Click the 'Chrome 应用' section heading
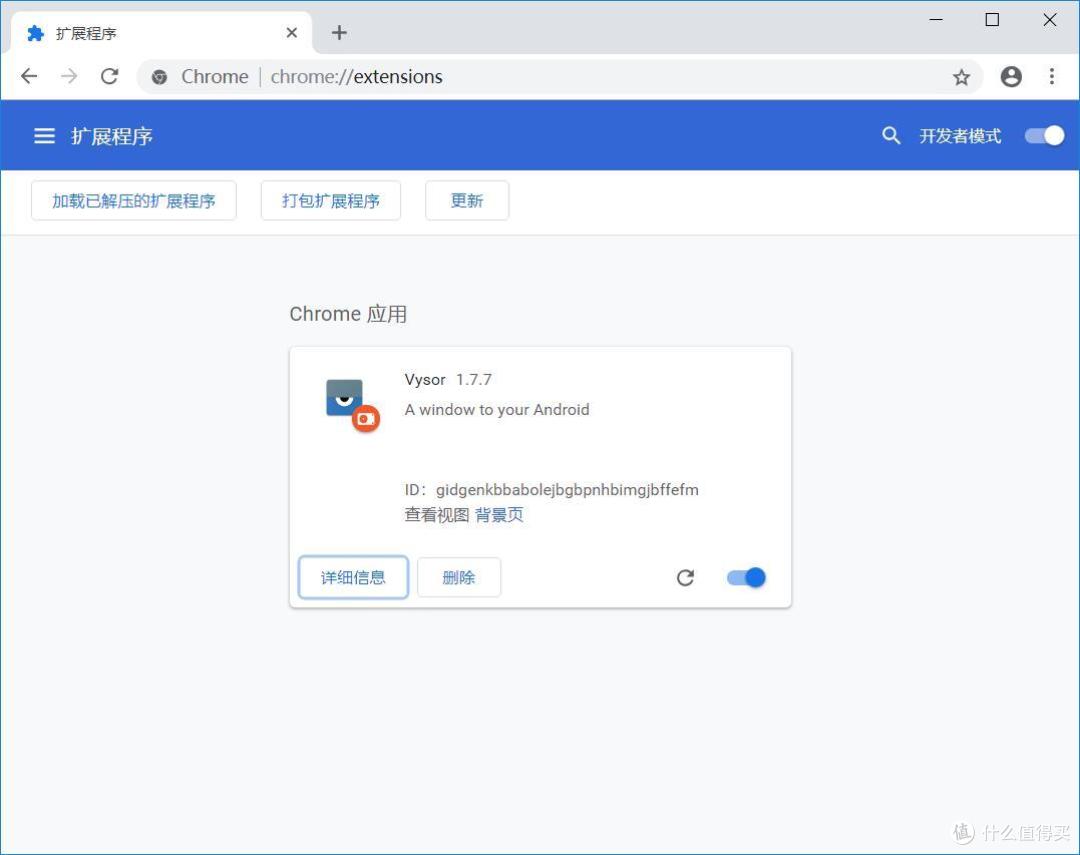 [348, 313]
